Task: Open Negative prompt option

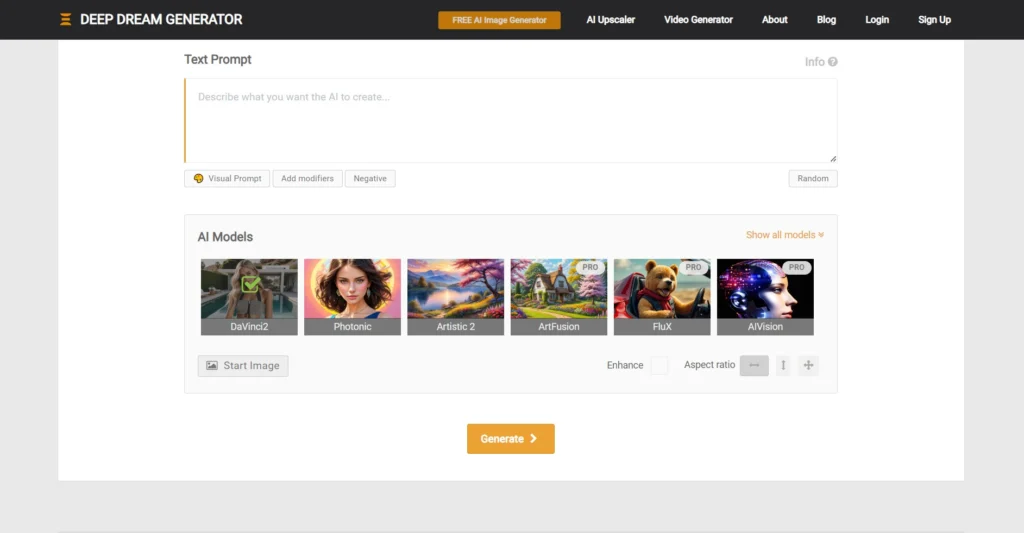Action: [370, 178]
